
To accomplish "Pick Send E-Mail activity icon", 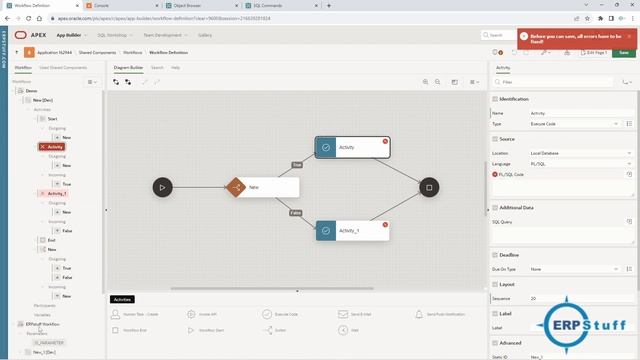I will tap(343, 314).
